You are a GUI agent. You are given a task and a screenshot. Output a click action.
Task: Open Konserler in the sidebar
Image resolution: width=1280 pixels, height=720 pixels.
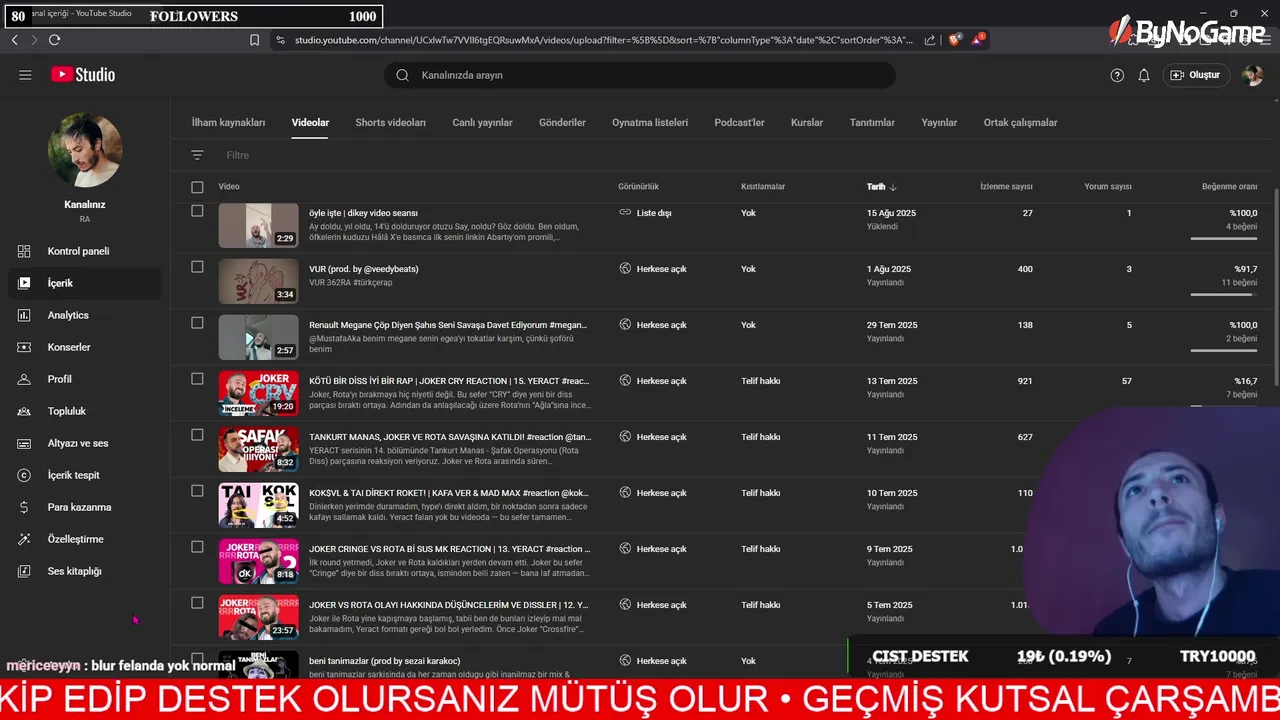84,347
